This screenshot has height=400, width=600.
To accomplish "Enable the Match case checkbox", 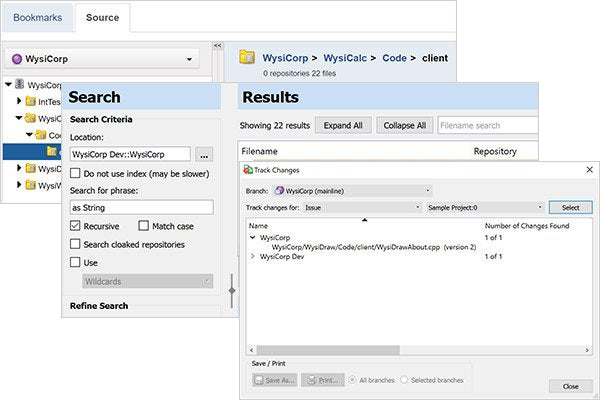I will click(x=143, y=226).
